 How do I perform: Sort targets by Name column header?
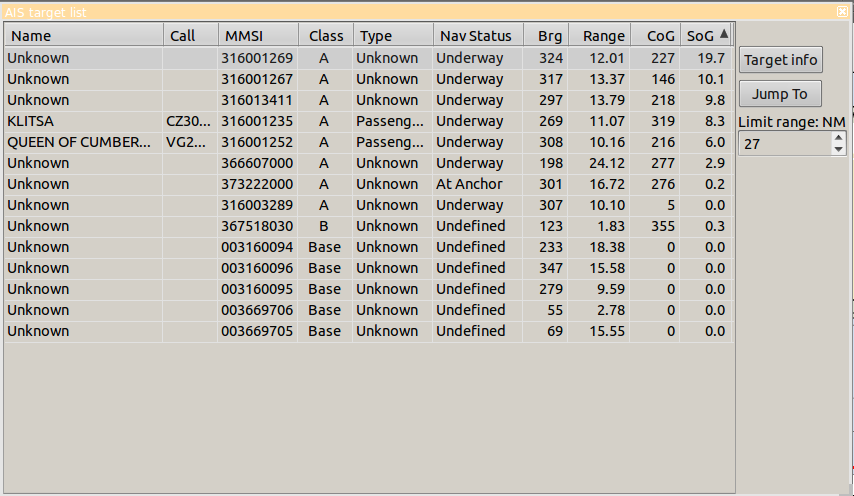point(83,36)
